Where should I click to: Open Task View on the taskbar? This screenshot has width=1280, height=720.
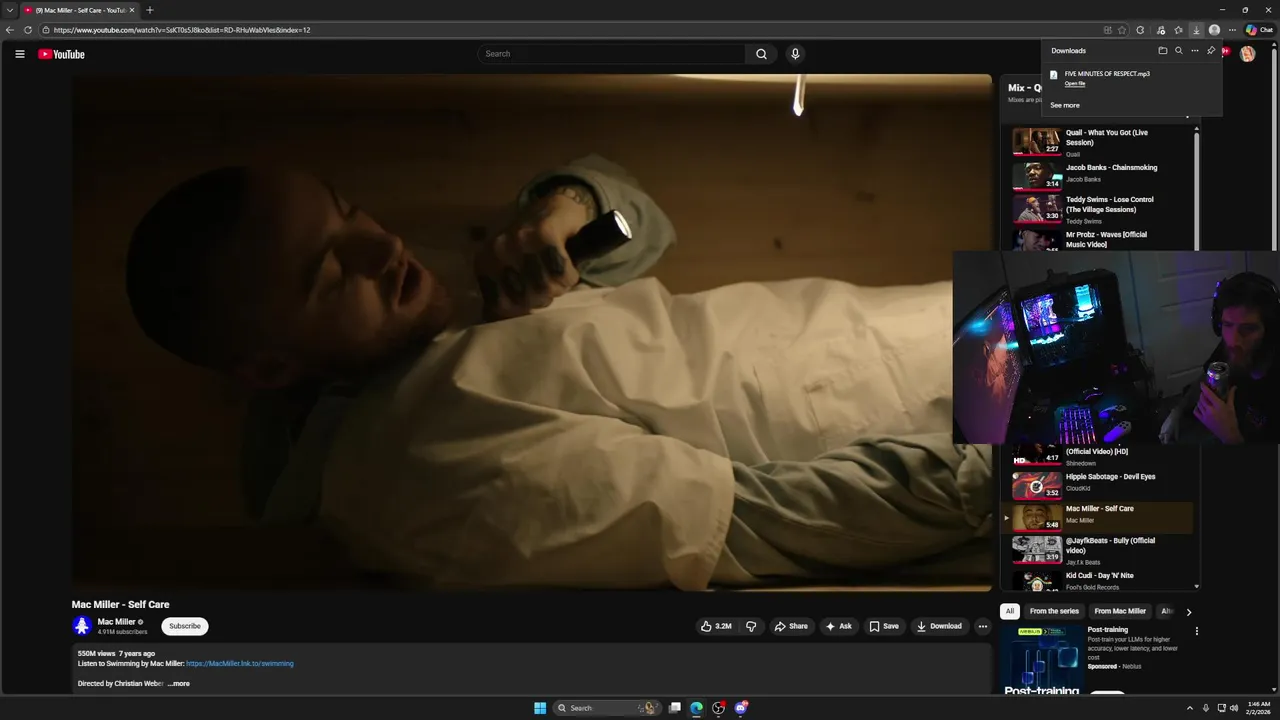click(675, 708)
